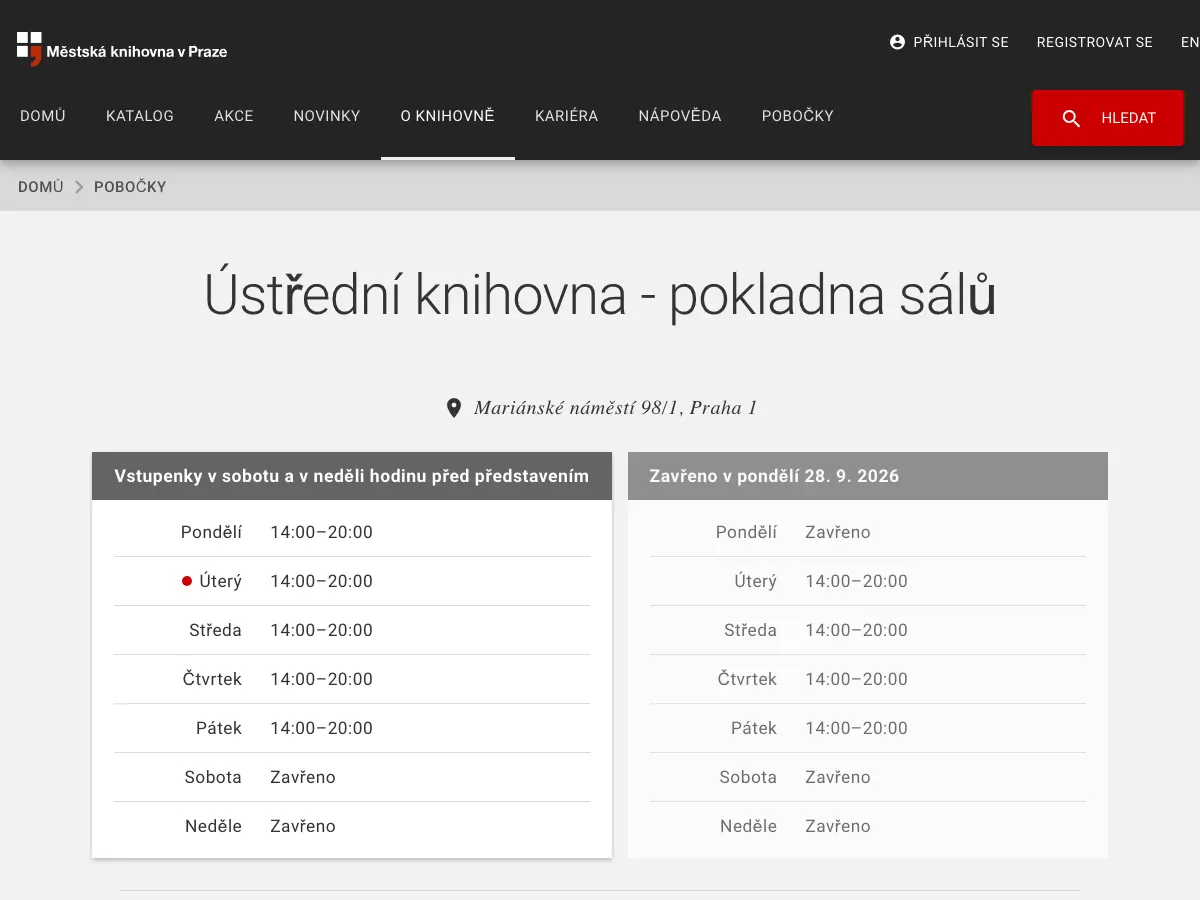The height and width of the screenshot is (900, 1200).
Task: Open the Novinky menu item
Action: 327,116
